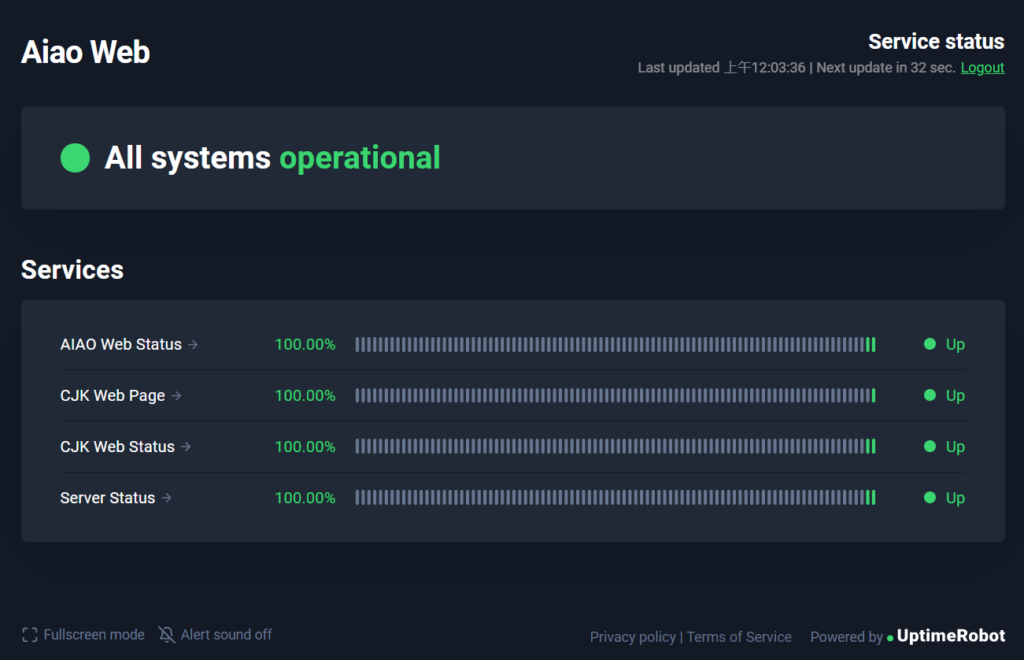Open the CJK Web Page monitor

(x=112, y=396)
